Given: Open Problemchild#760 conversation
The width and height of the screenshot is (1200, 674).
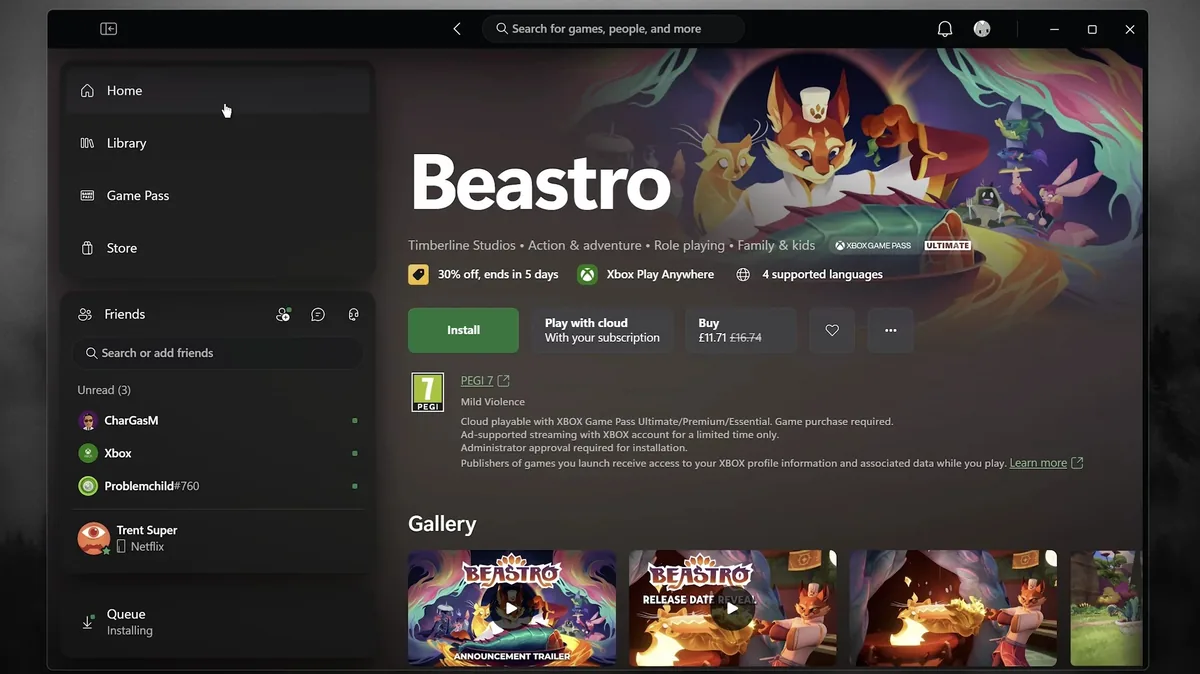Looking at the screenshot, I should coord(218,486).
